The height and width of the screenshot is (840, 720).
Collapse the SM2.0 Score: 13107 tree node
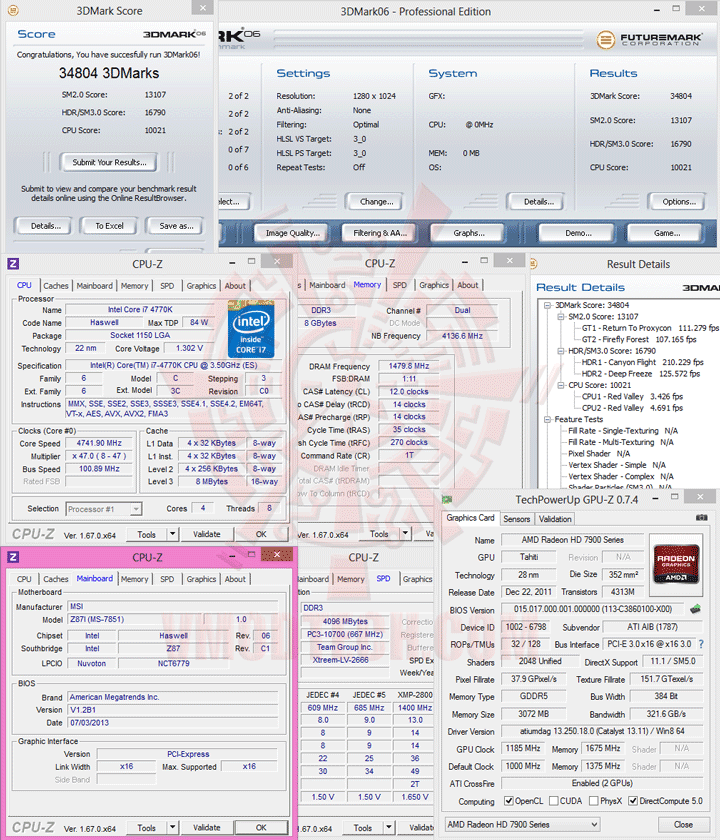click(x=561, y=317)
